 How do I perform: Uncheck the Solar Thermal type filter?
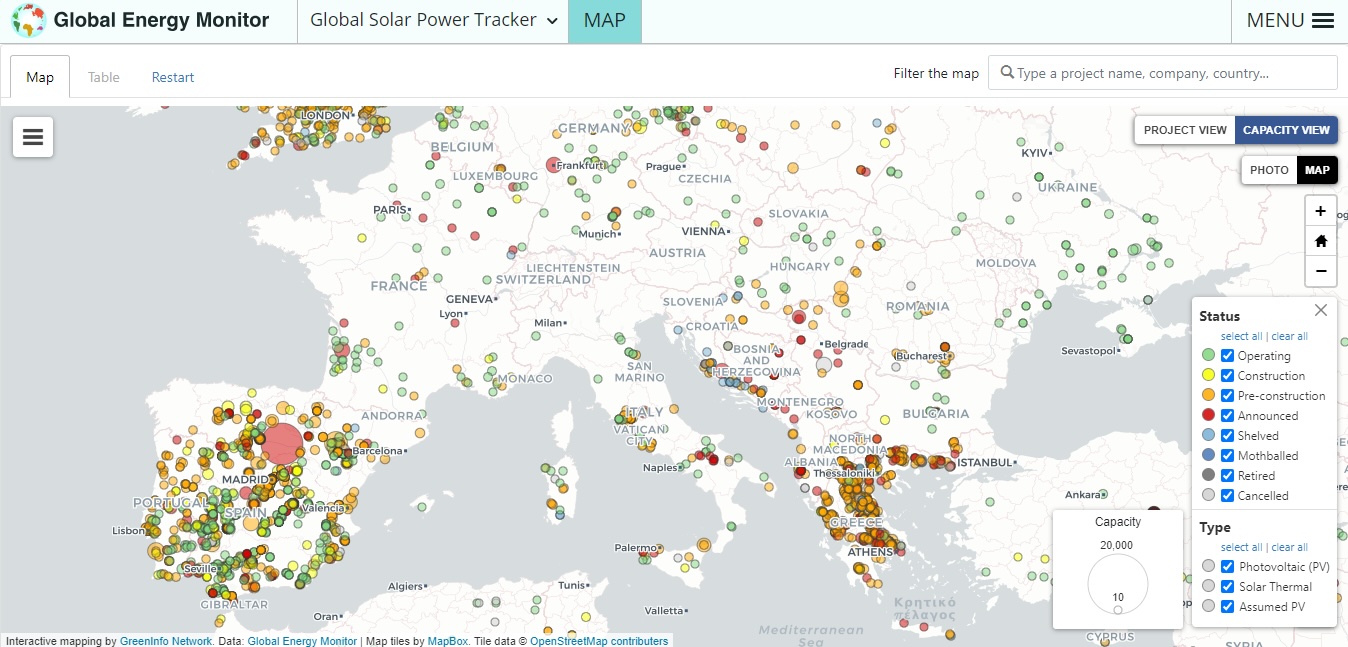[x=1227, y=586]
